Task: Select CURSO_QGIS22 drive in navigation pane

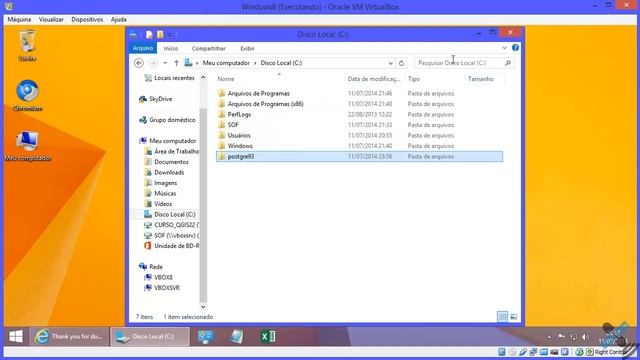Action: (171, 225)
